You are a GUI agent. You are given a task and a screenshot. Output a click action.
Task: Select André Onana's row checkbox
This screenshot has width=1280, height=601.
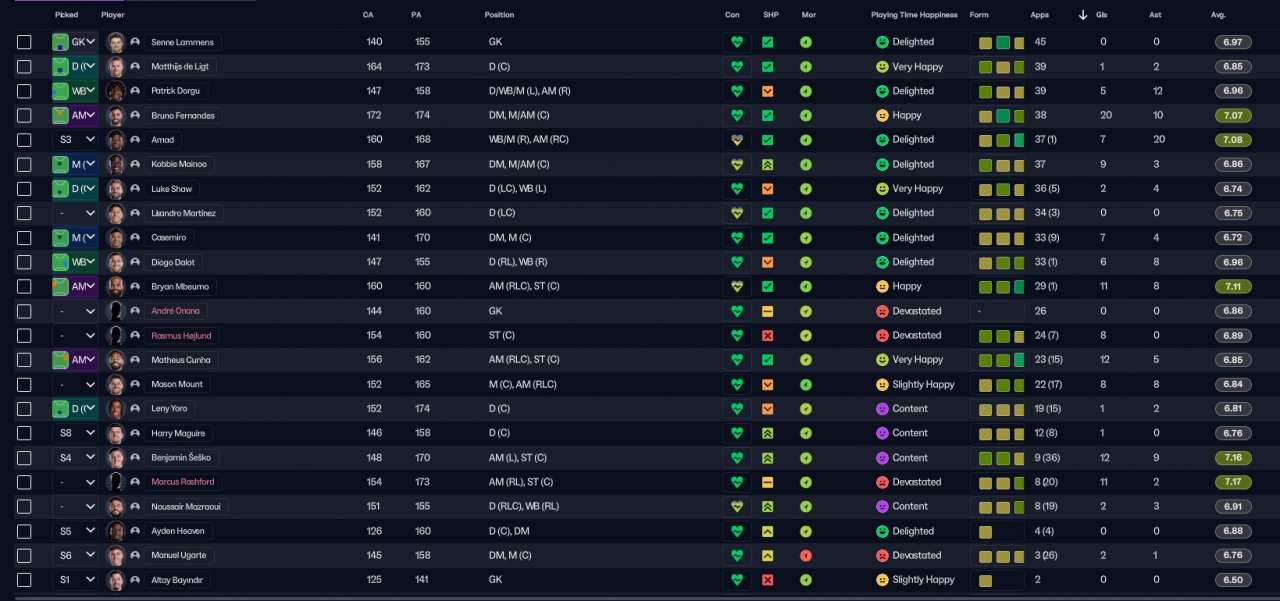[24, 311]
